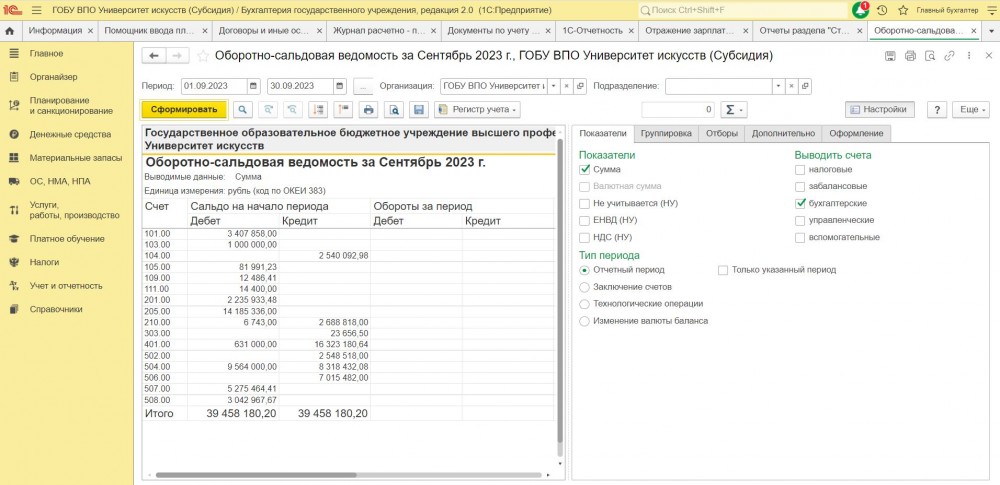Open Денежные средства section in sidebar
Image resolution: width=1000 pixels, height=485 pixels.
(70, 134)
